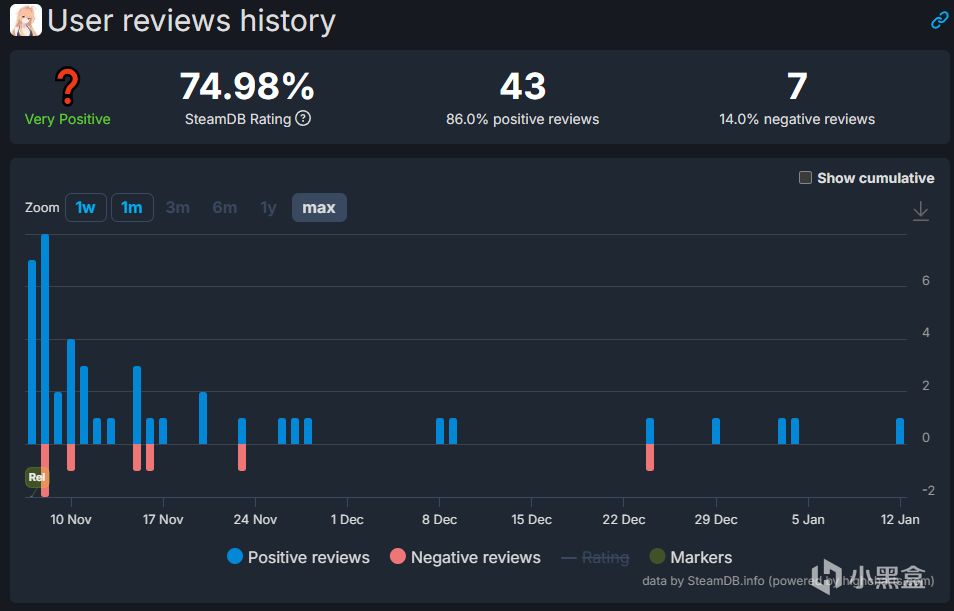
Task: Click the Rel release marker on chart
Action: pyautogui.click(x=36, y=477)
